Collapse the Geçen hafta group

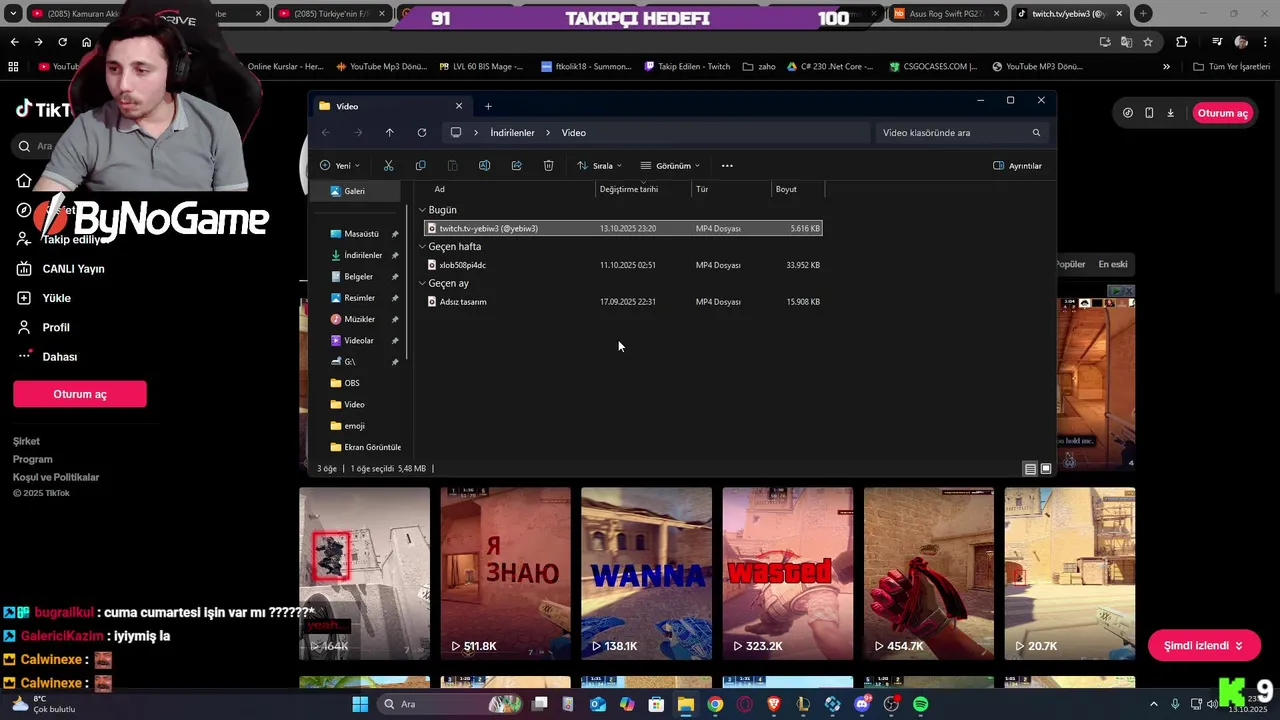point(423,247)
